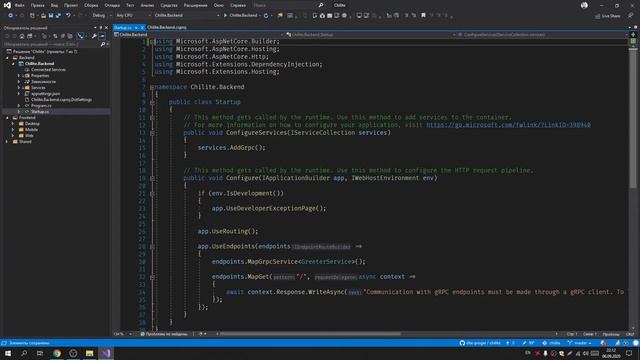Viewport: 640px width, 360px height.
Task: Click the File Explorer icon in the taskbar
Action: [89, 353]
